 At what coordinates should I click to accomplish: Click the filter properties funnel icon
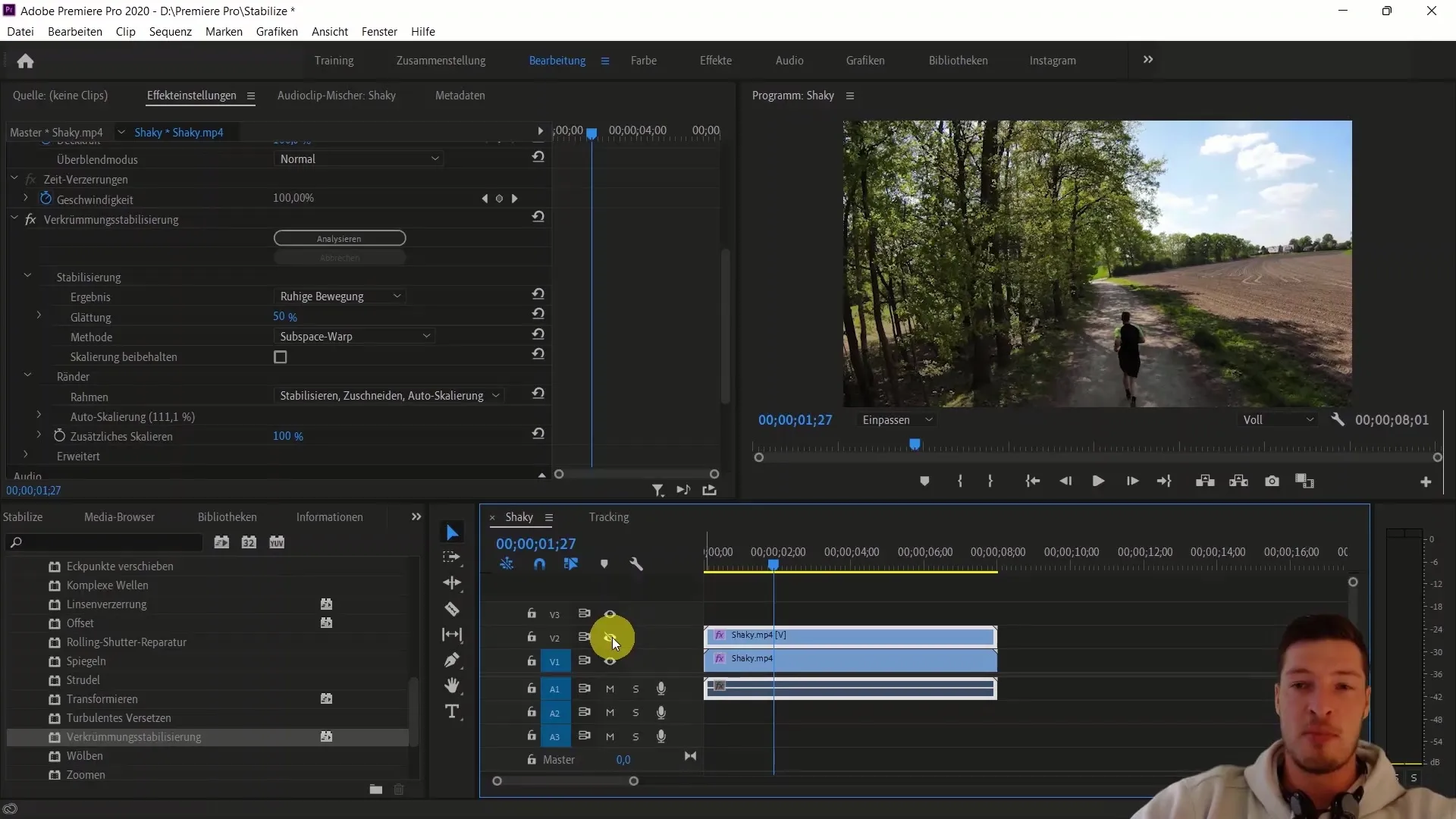coord(657,491)
